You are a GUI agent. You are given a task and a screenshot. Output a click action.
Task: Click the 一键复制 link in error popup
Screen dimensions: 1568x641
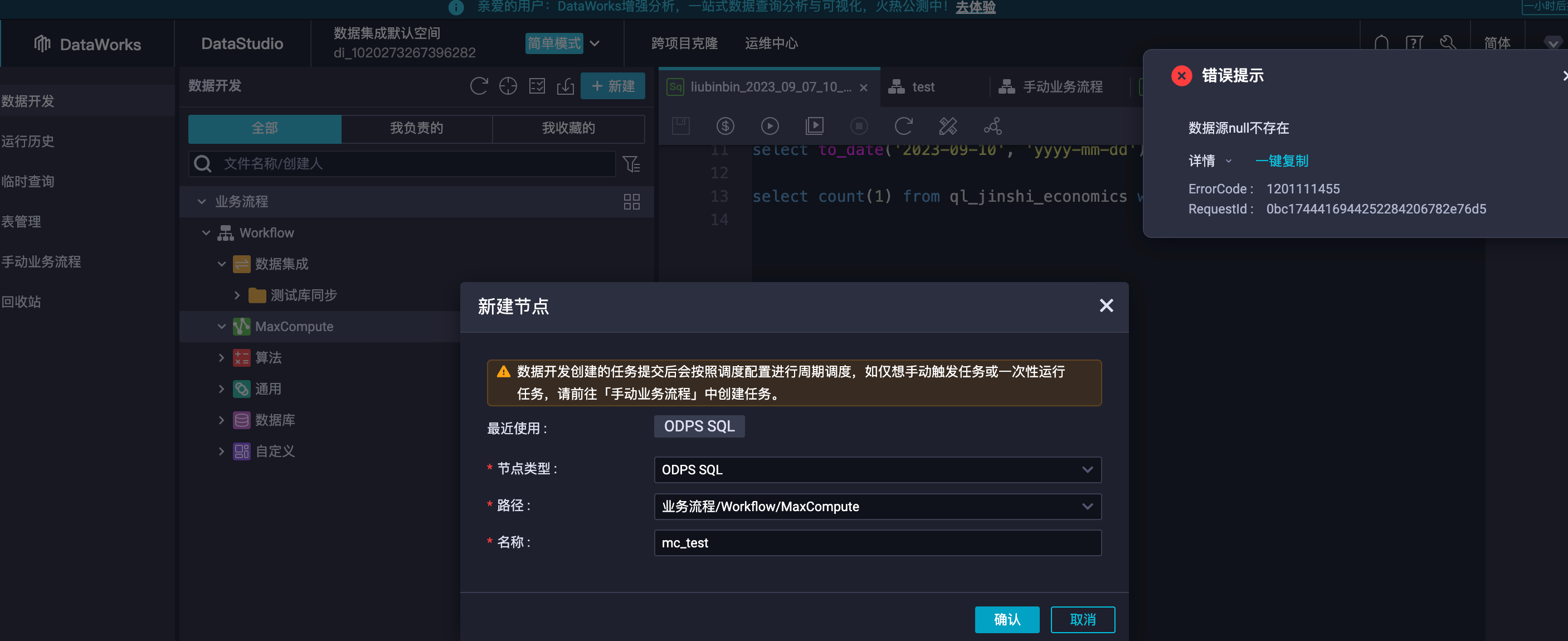[1281, 161]
